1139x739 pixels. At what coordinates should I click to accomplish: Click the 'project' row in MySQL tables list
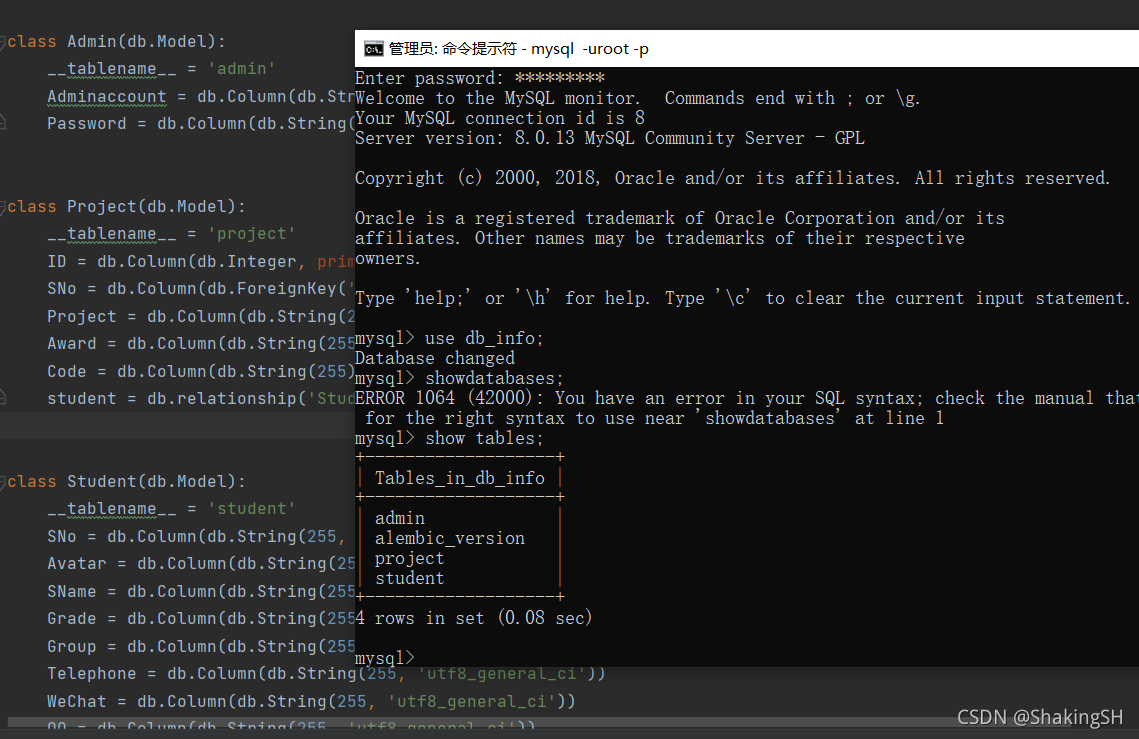(x=409, y=558)
